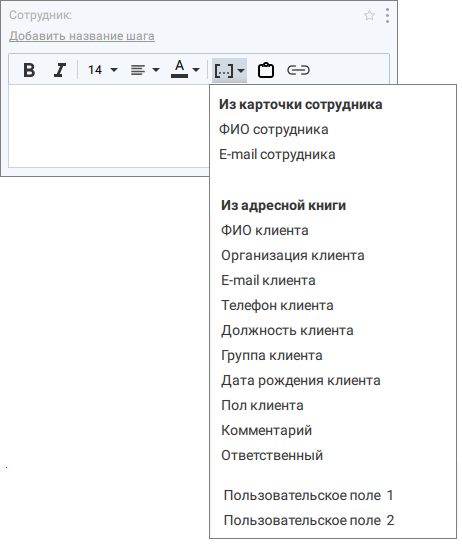Insert 'Пользовательское поле 1'
This screenshot has height=546, width=462.
[308, 496]
